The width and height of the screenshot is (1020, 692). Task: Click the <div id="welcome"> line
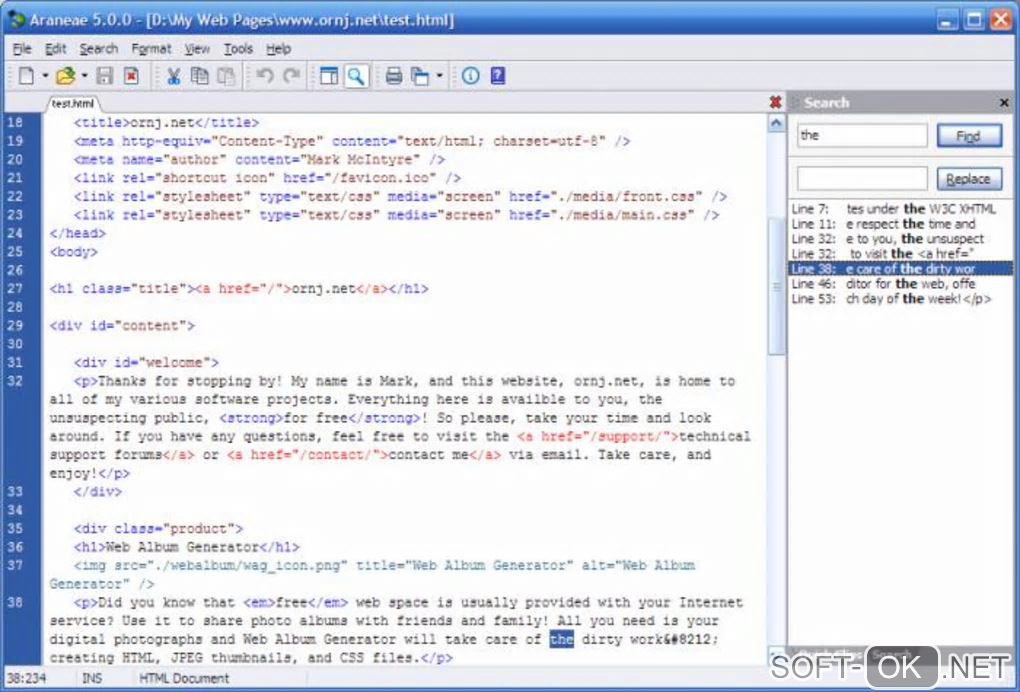(146, 362)
